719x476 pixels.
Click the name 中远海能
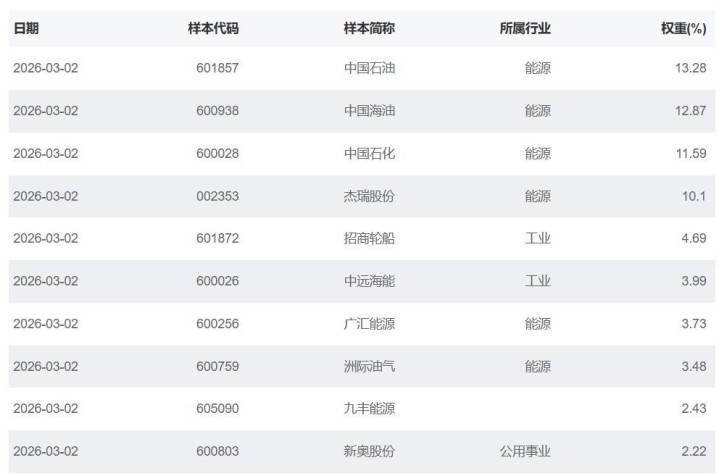click(x=369, y=281)
